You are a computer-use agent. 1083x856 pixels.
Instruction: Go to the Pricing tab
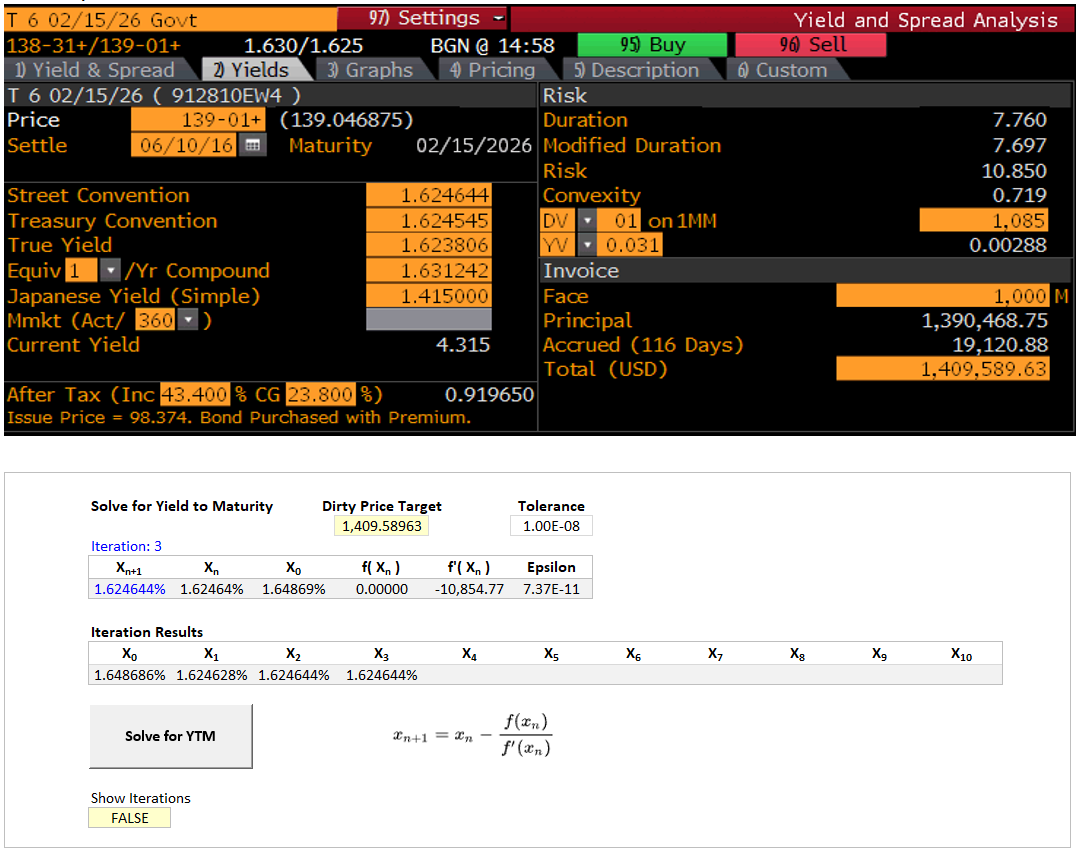click(x=492, y=70)
